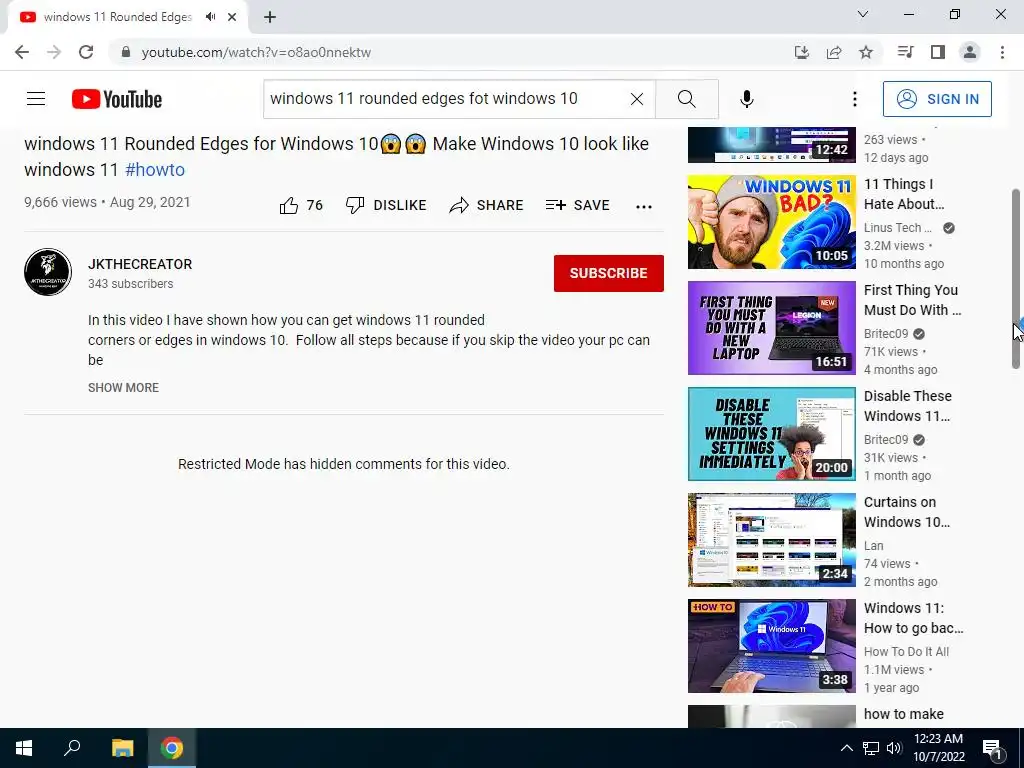Open volume control in system tray
This screenshot has height=768, width=1024.
click(894, 748)
